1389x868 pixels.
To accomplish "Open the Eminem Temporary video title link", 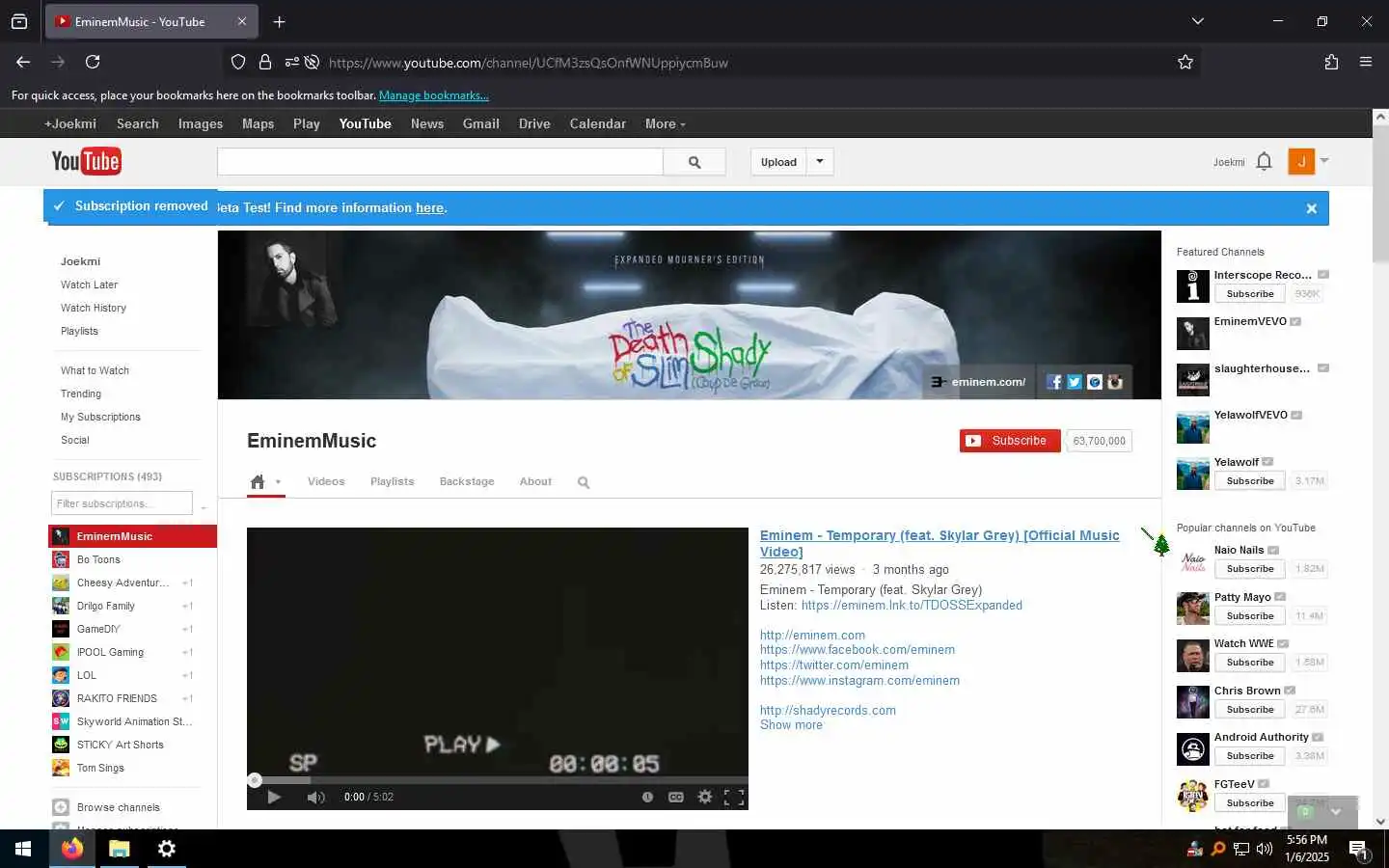I will pos(940,543).
